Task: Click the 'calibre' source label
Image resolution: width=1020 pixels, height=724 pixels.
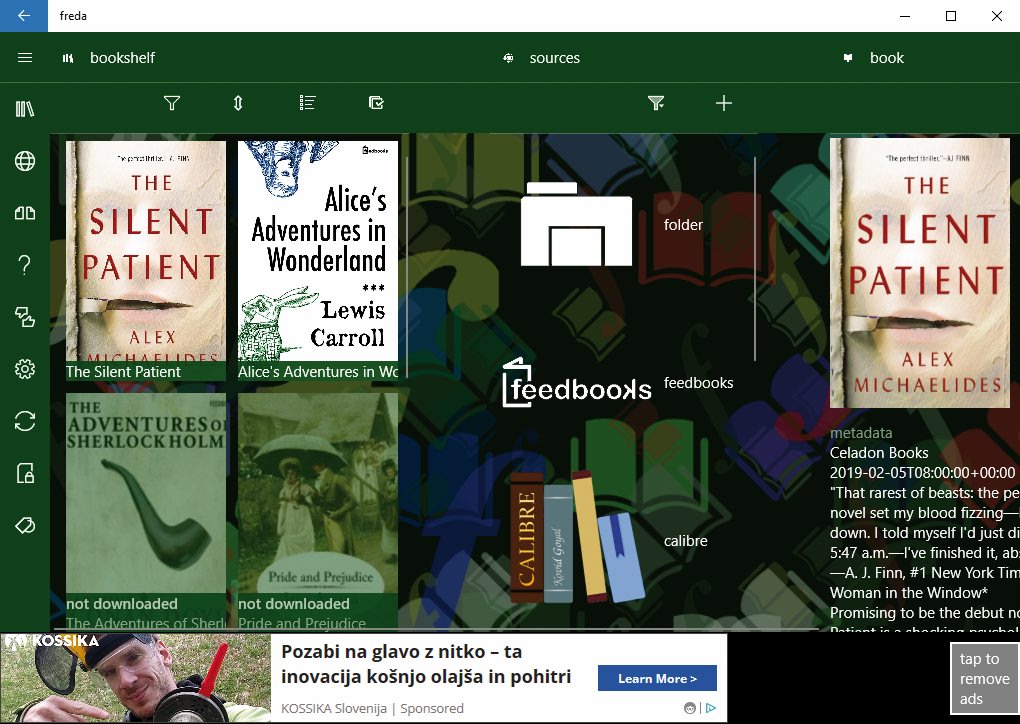Action: pos(686,541)
